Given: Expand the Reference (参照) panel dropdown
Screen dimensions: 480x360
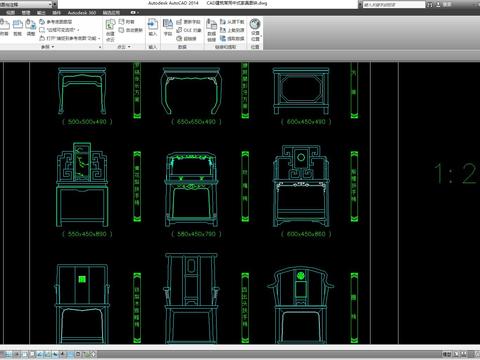Looking at the screenshot, I should 48,47.
